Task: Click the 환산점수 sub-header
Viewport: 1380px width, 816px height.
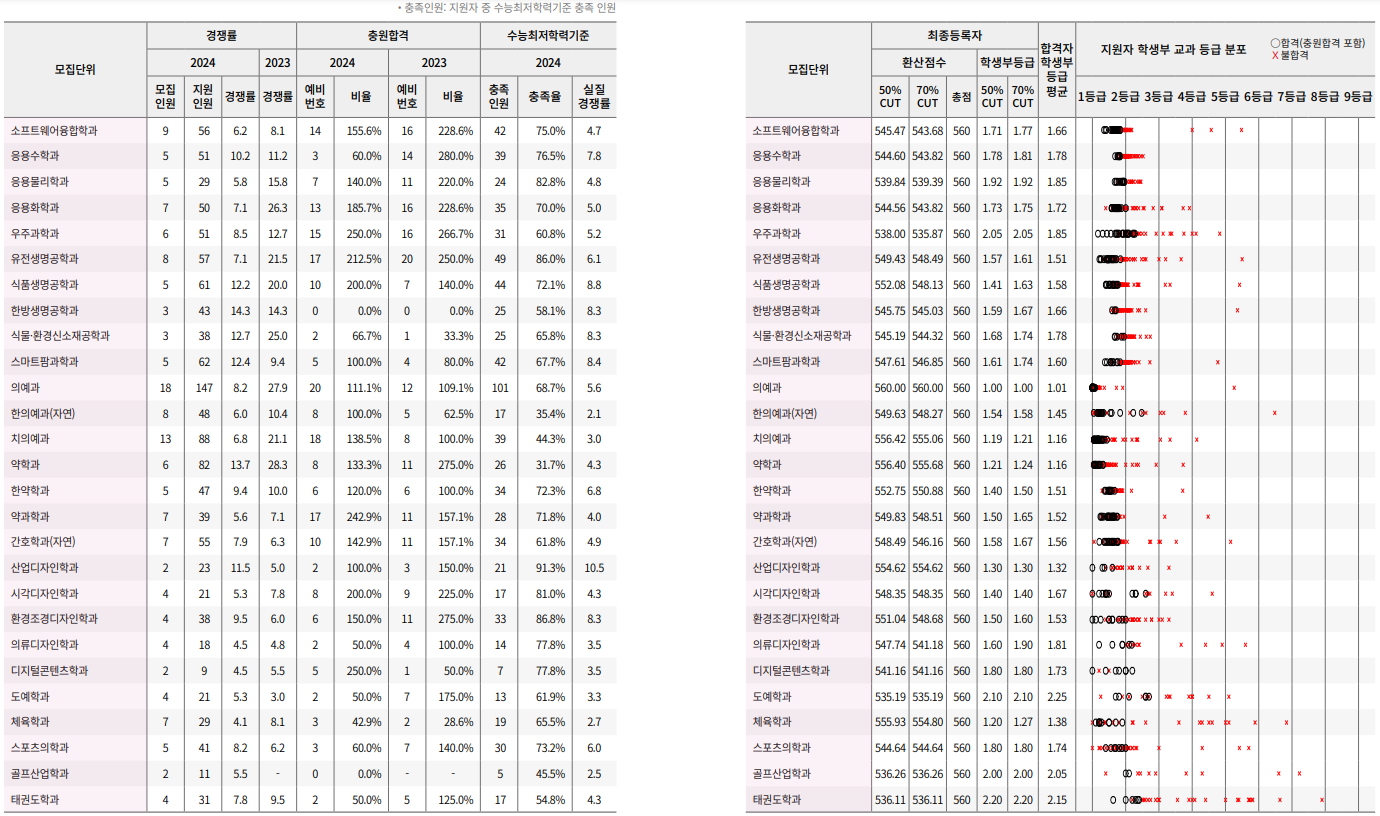Action: [924, 61]
